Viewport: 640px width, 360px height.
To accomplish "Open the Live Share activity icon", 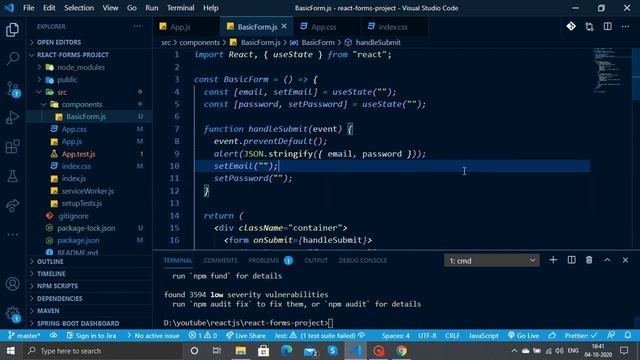I will [12, 205].
